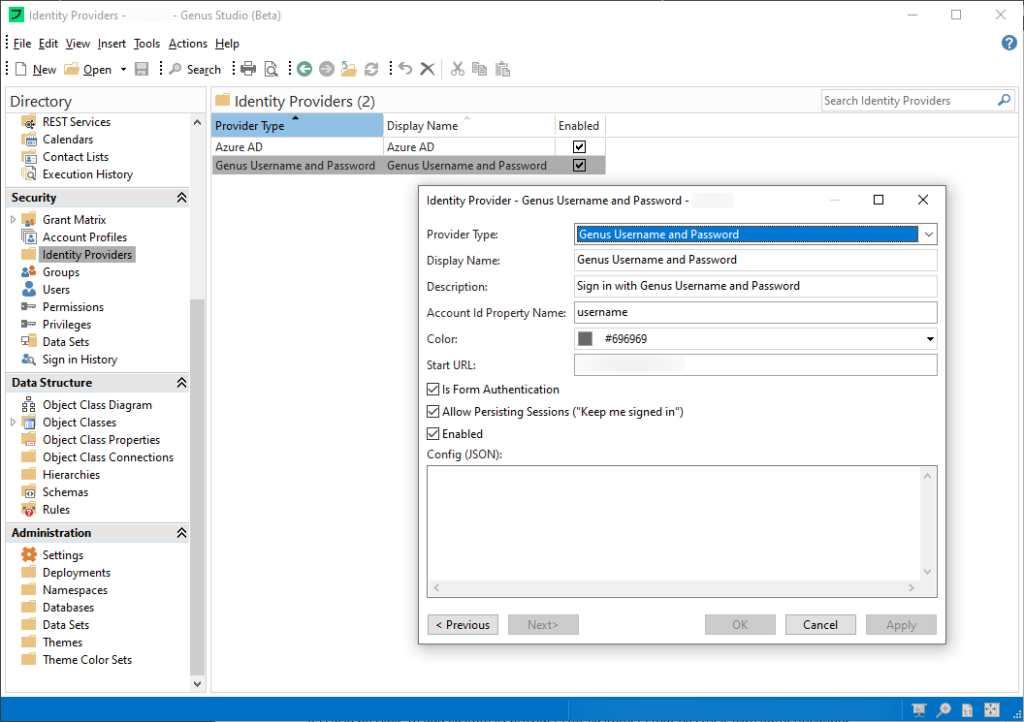The height and width of the screenshot is (722, 1024).
Task: Click the Previous button
Action: click(x=462, y=625)
